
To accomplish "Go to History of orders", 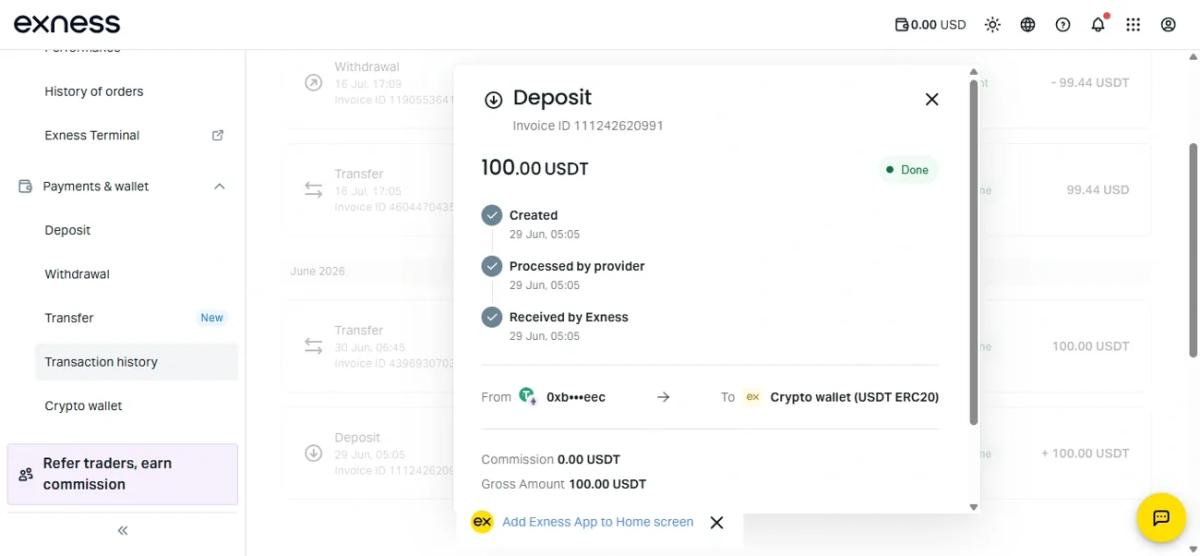I will (x=94, y=91).
